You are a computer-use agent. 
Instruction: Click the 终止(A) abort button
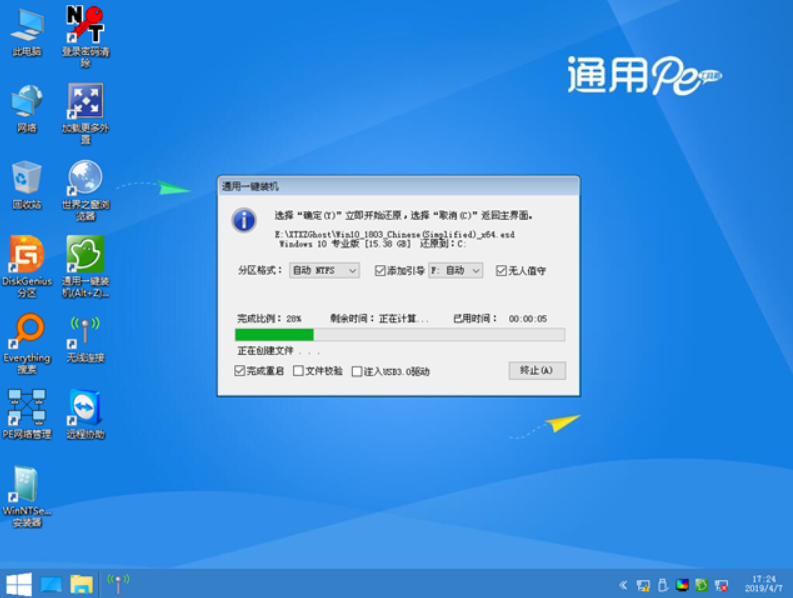click(537, 370)
